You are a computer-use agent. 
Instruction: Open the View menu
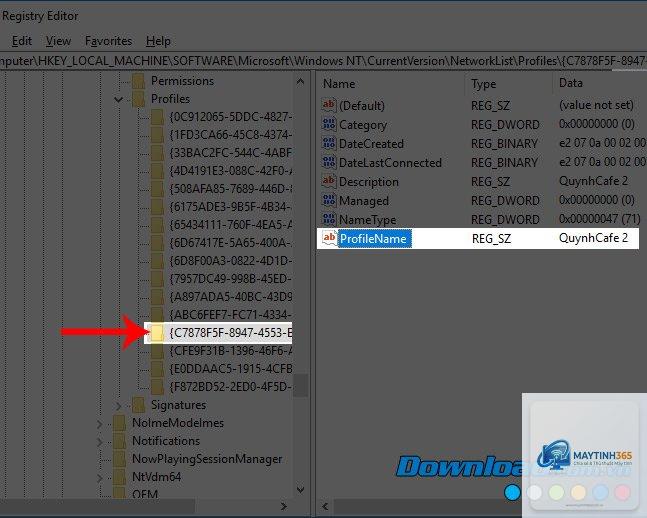pos(58,41)
